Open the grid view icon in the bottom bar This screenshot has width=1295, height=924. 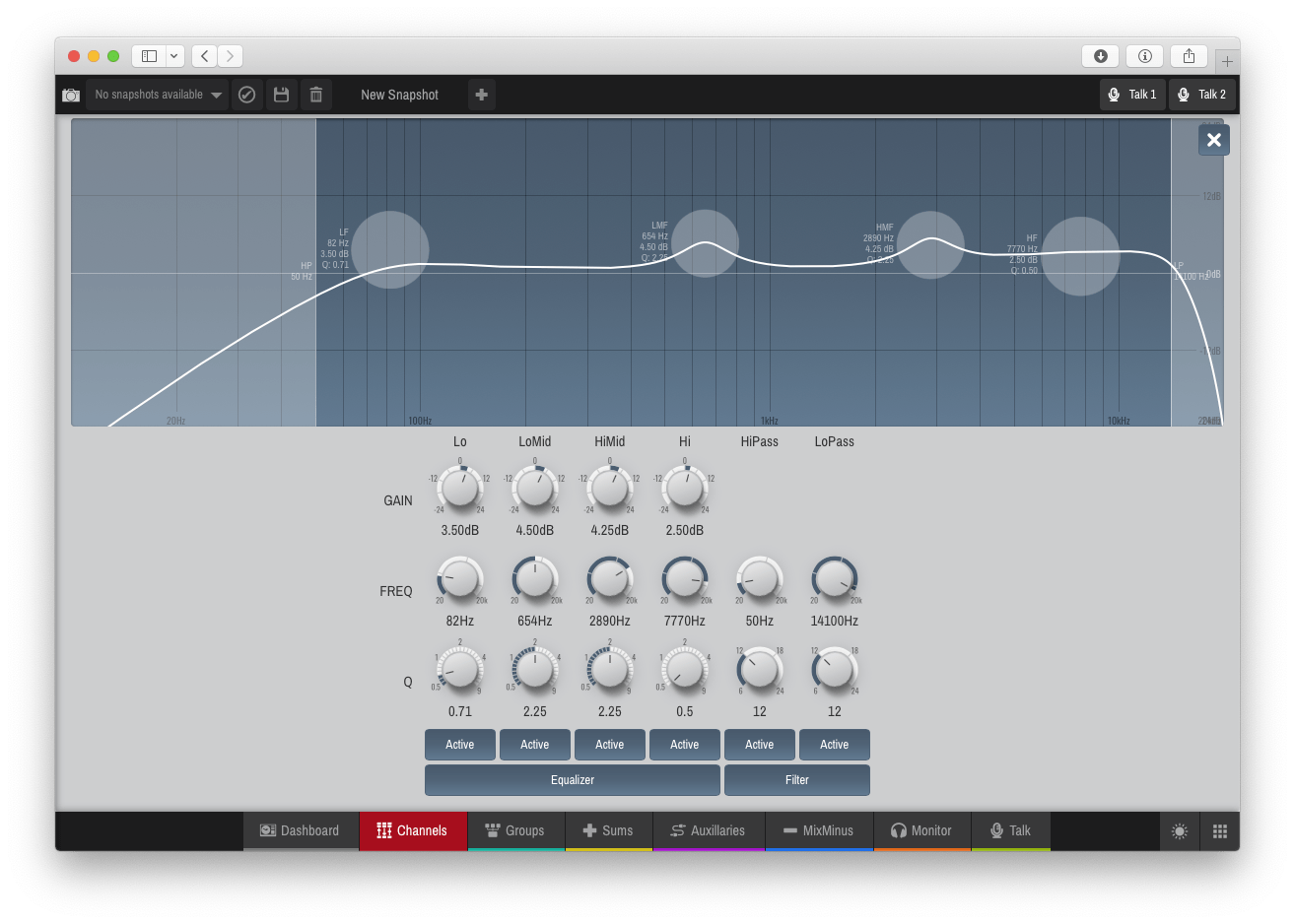pos(1220,831)
